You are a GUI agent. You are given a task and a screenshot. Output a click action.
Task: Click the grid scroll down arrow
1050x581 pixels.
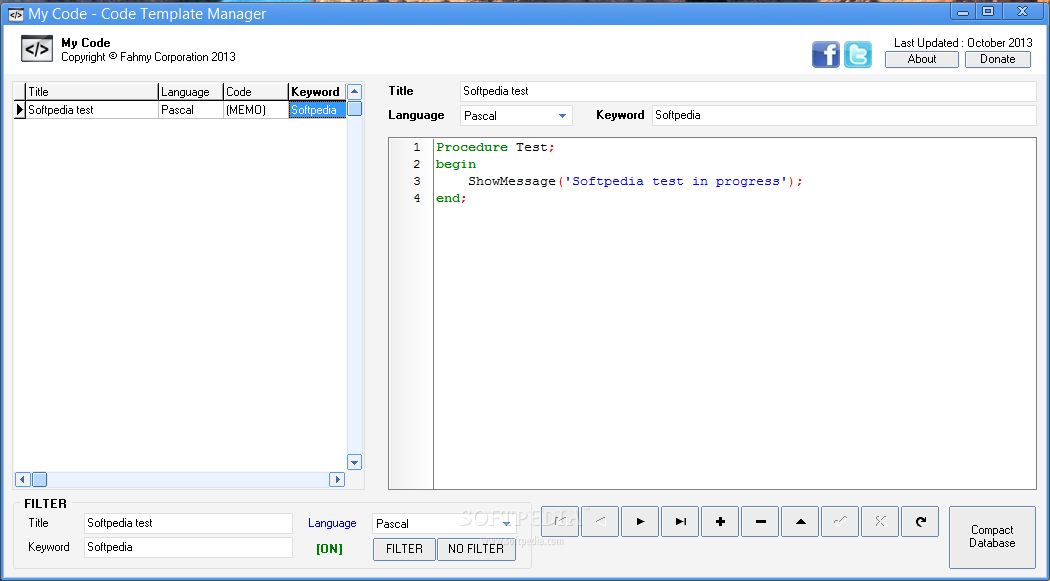pos(355,462)
